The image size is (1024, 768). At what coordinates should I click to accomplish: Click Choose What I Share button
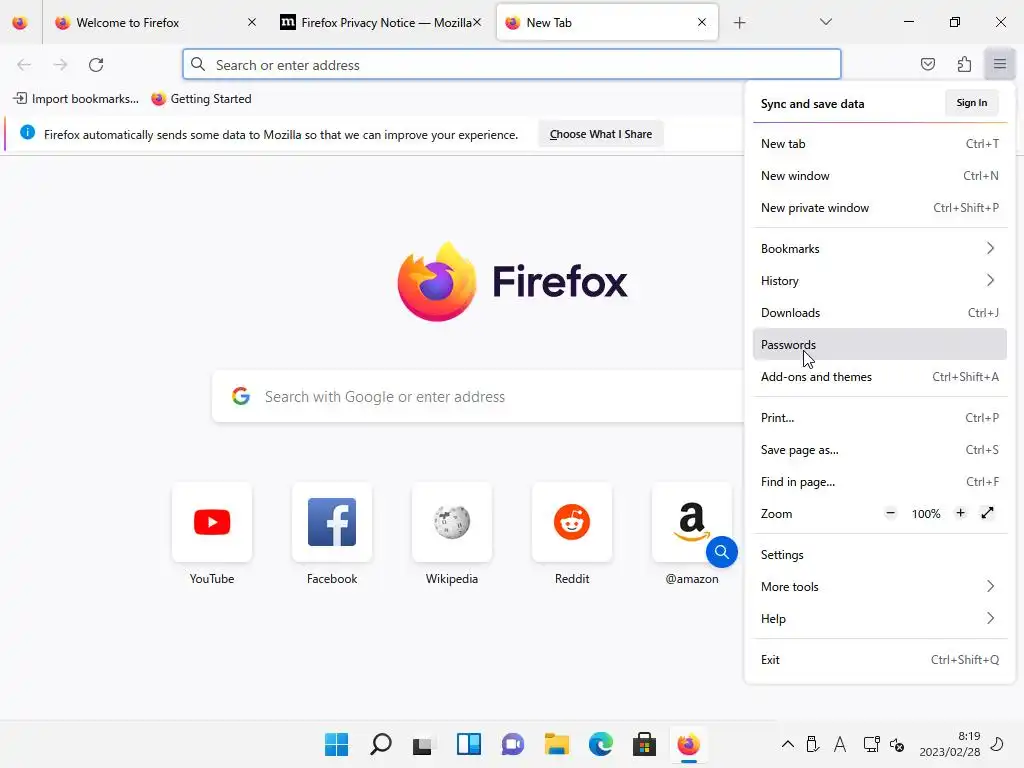600,134
